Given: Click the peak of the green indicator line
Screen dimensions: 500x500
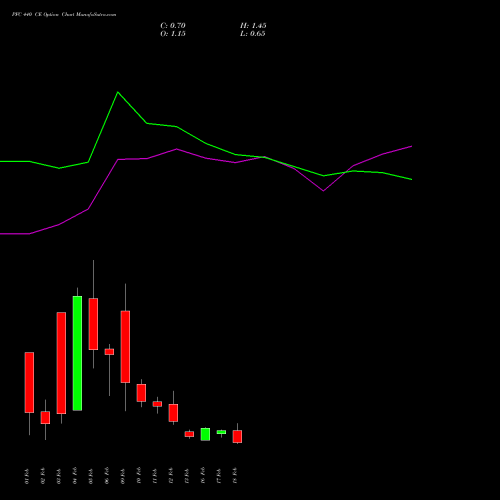Looking at the screenshot, I should 118,92.
